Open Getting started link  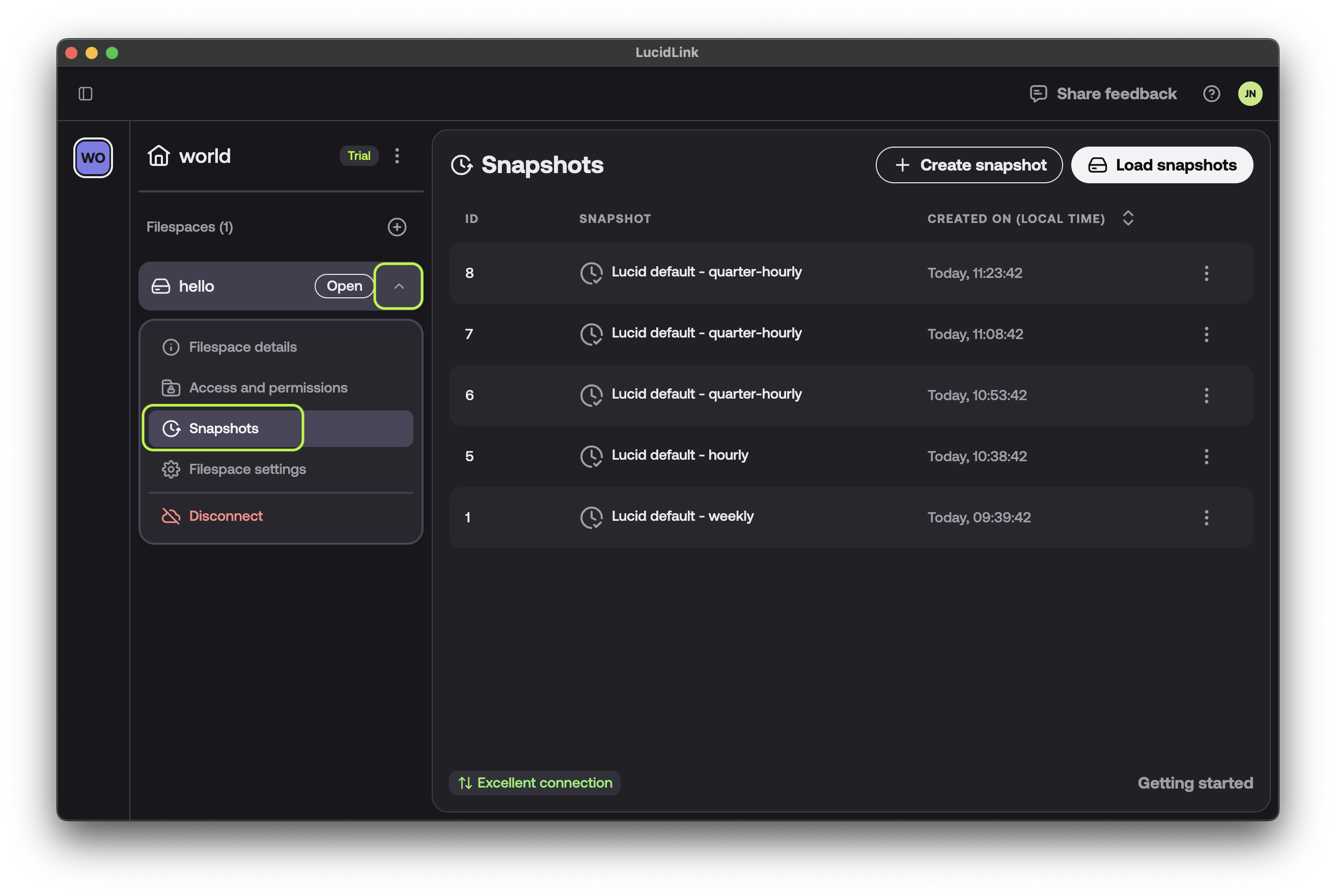[x=1195, y=783]
